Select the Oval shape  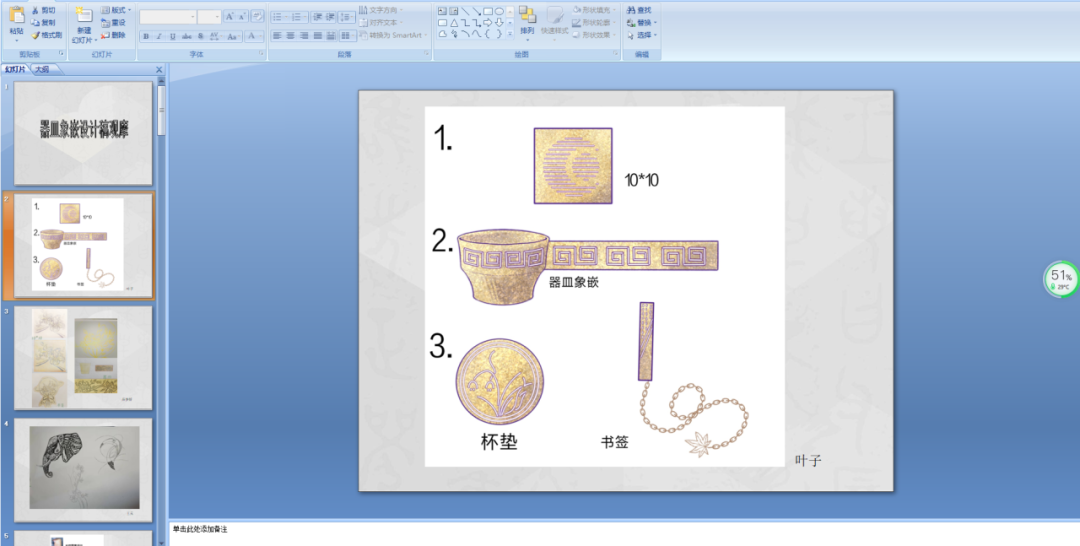pyautogui.click(x=499, y=11)
